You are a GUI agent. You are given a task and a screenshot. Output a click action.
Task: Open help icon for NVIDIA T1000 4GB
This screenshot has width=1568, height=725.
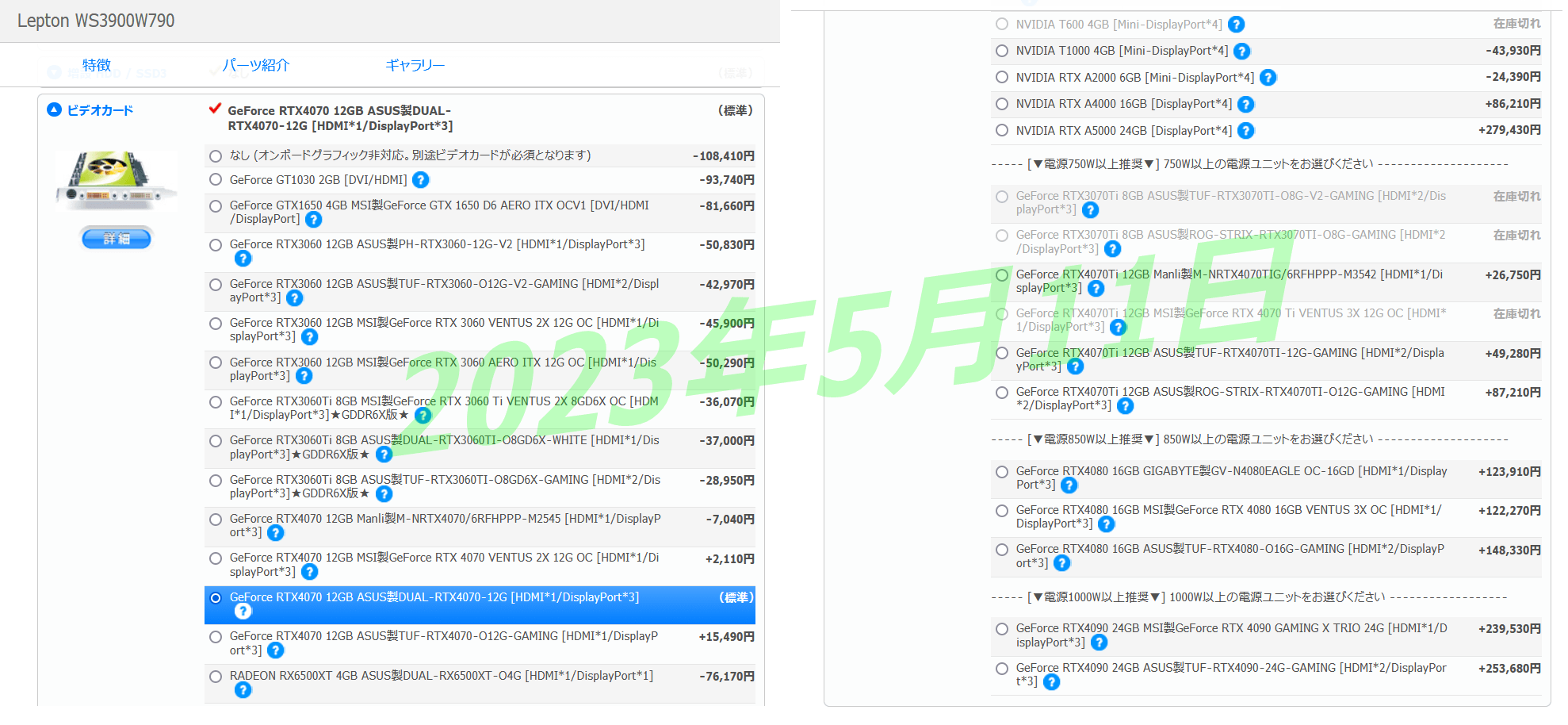pyautogui.click(x=1242, y=51)
